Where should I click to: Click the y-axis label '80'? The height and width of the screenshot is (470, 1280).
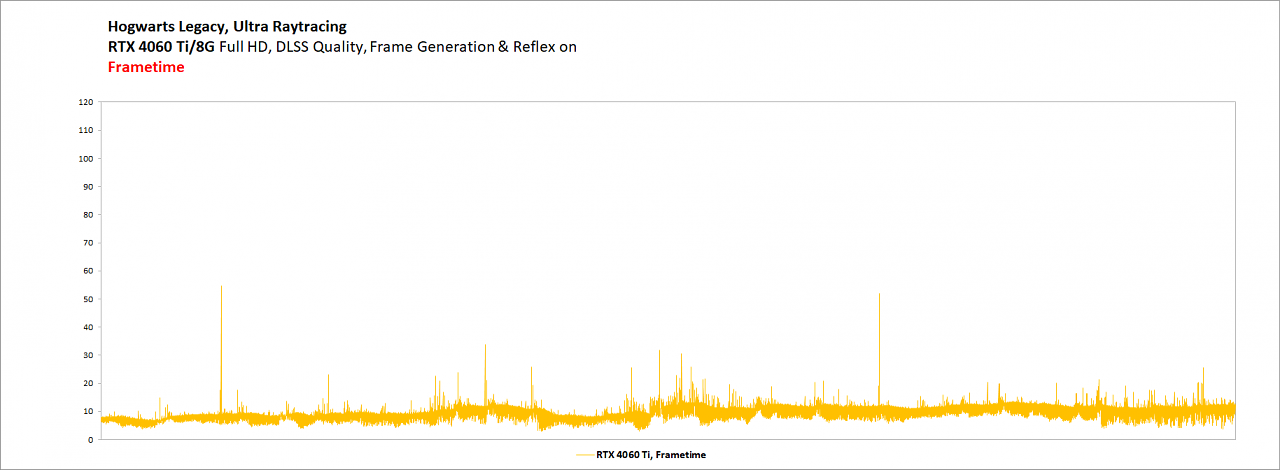tap(88, 214)
